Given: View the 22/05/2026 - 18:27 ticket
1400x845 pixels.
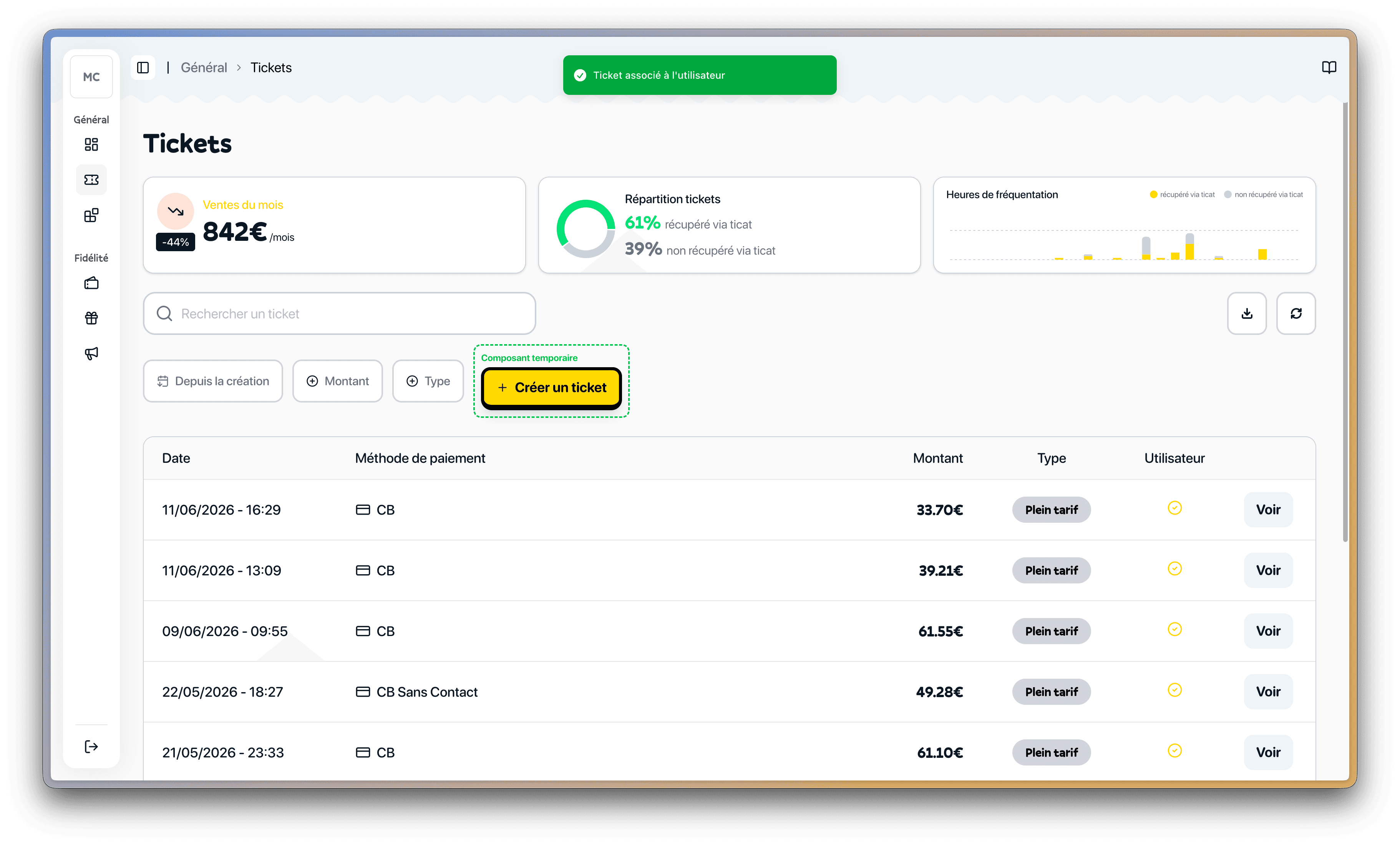Looking at the screenshot, I should [x=1268, y=692].
